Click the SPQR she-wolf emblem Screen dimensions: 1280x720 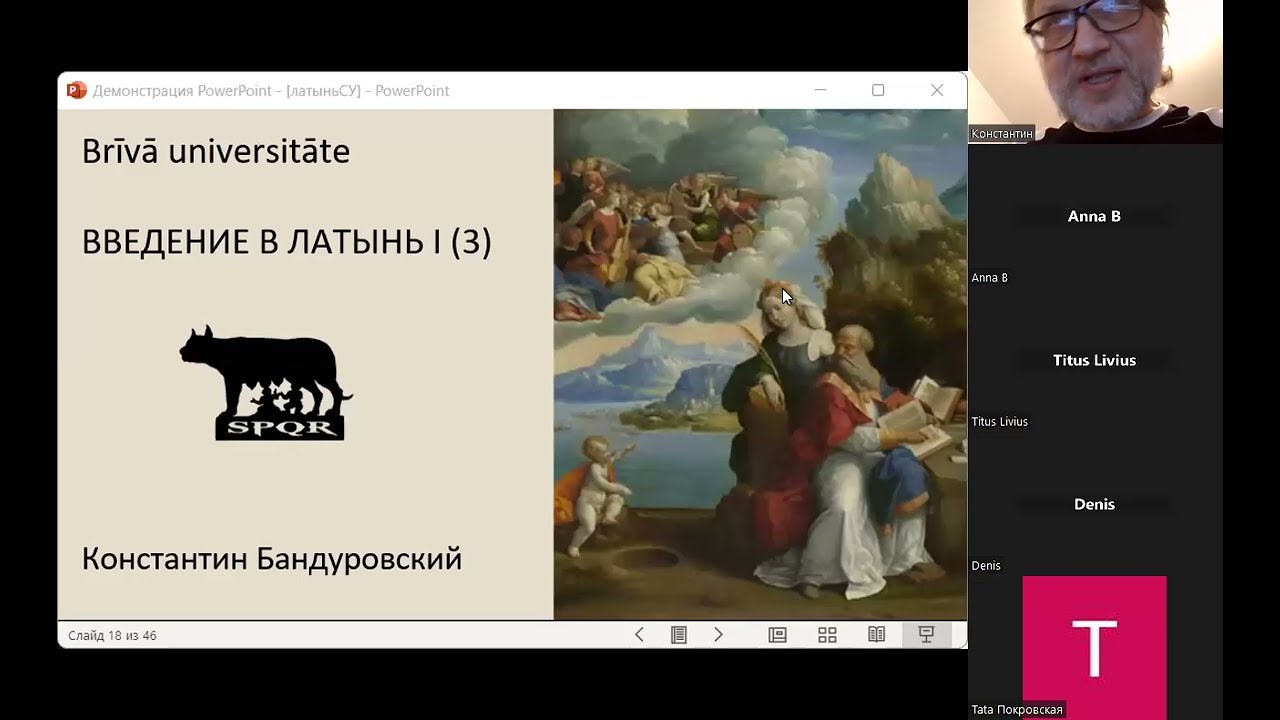tap(266, 383)
